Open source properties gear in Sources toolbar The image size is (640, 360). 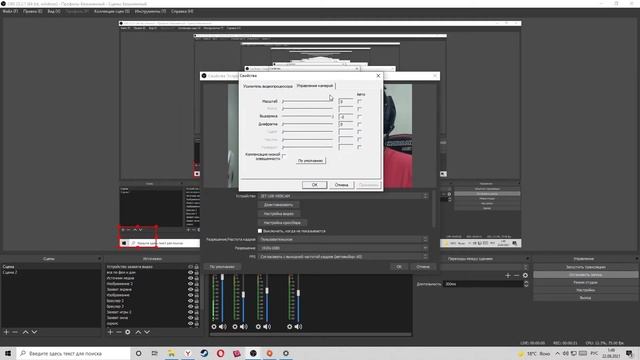click(128, 332)
